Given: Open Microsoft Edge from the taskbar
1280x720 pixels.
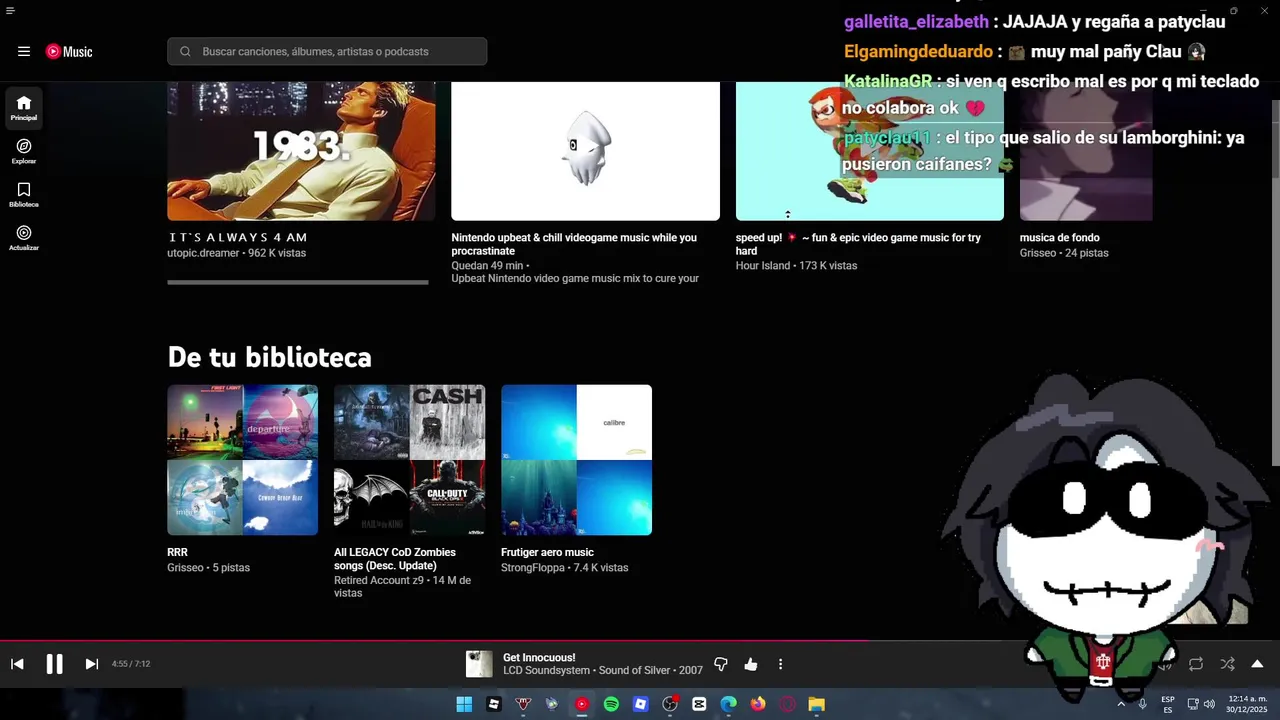Looking at the screenshot, I should [729, 704].
